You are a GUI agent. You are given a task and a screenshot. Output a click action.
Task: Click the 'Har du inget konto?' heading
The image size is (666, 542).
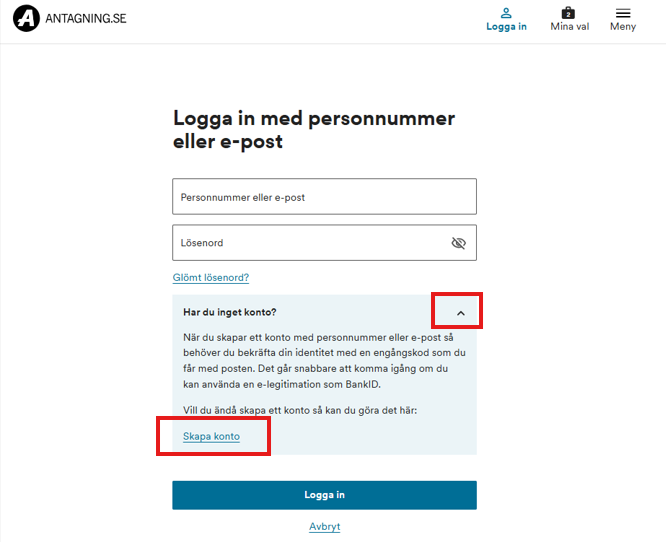click(x=230, y=312)
